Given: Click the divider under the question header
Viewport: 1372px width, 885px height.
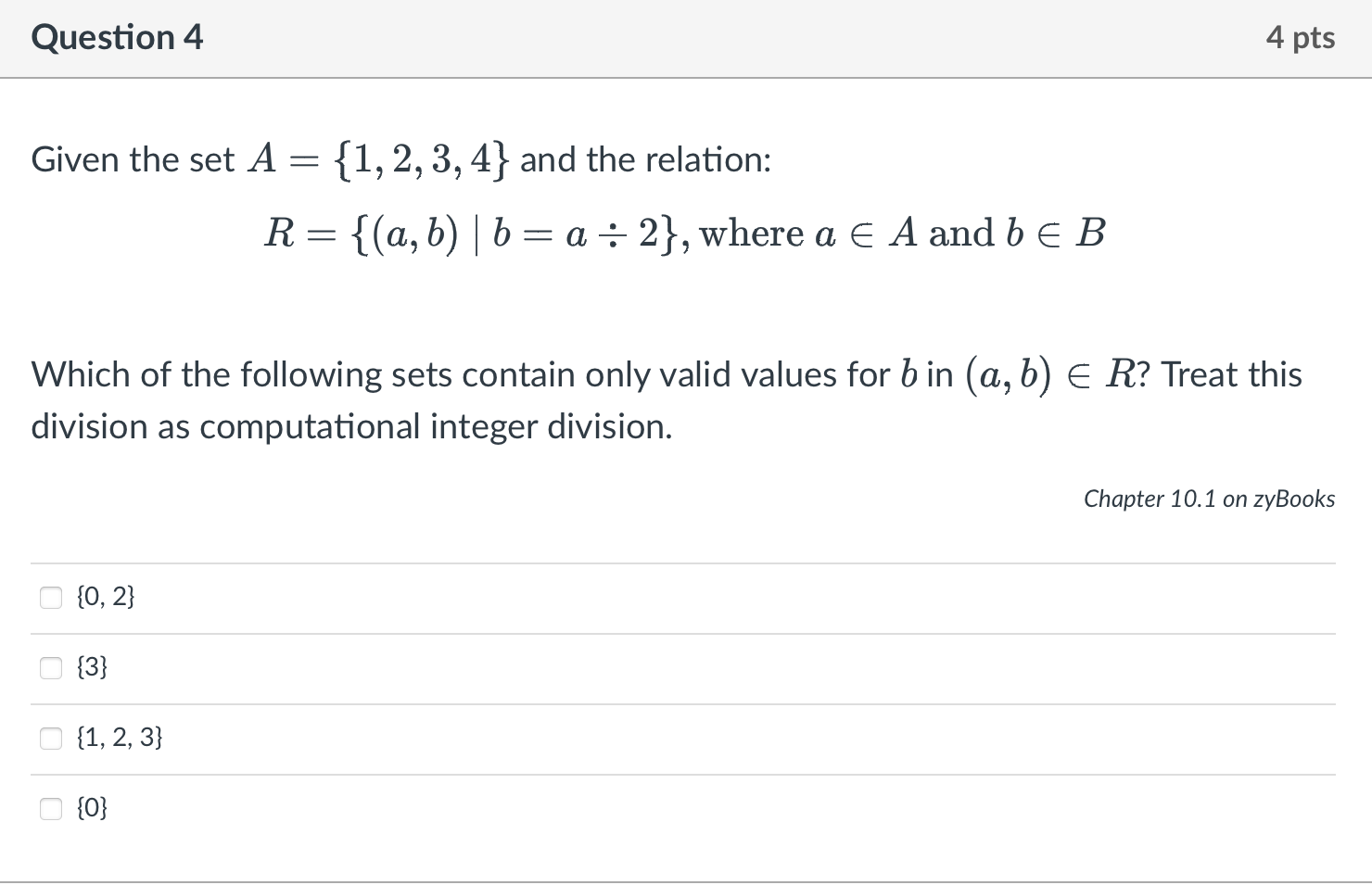Looking at the screenshot, I should click(686, 79).
